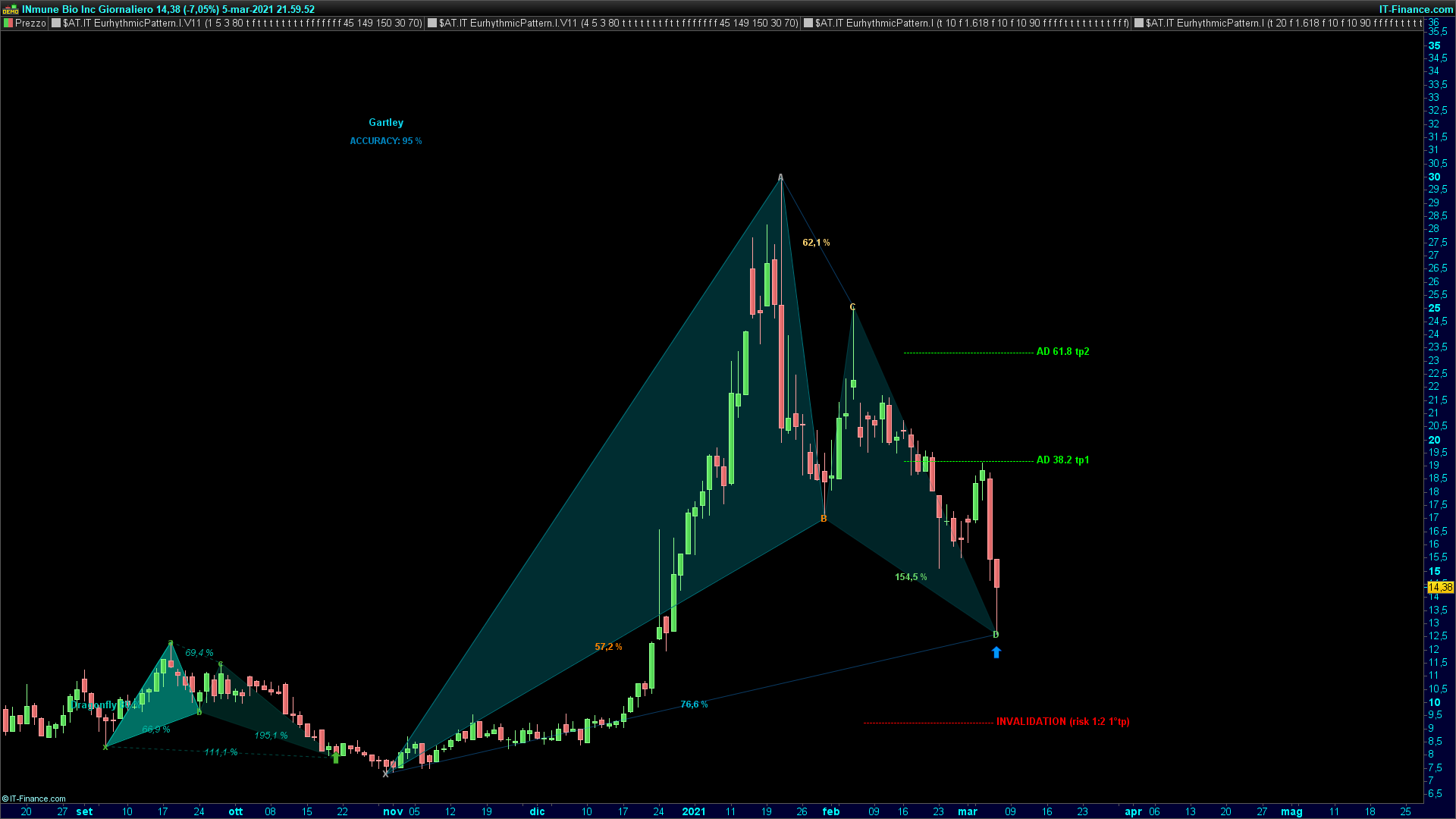Click the grey square of first EurhythmicPattern.I.V11 indicator
This screenshot has width=1456, height=819.
[x=56, y=24]
